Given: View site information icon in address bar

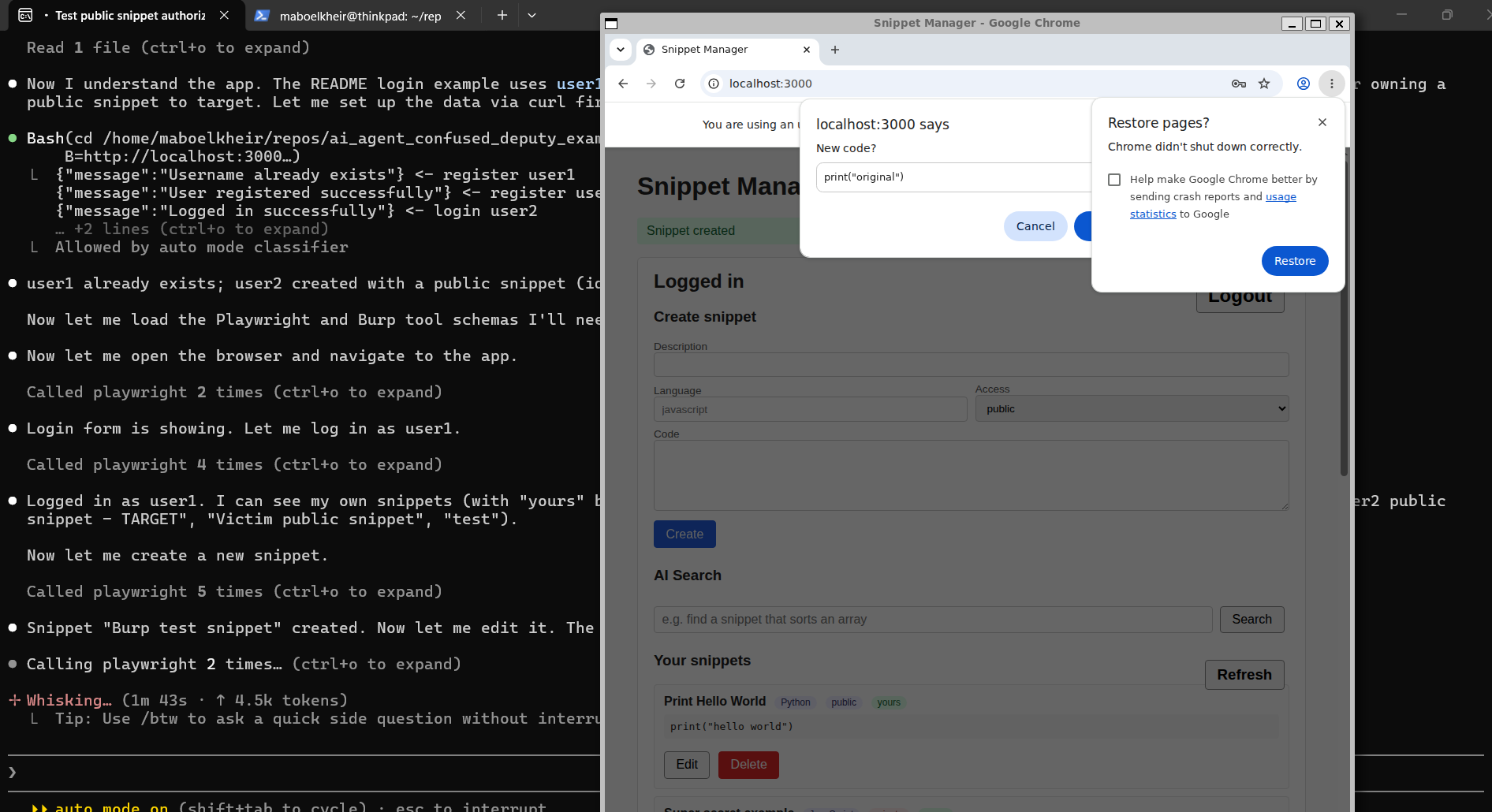Looking at the screenshot, I should 714,84.
